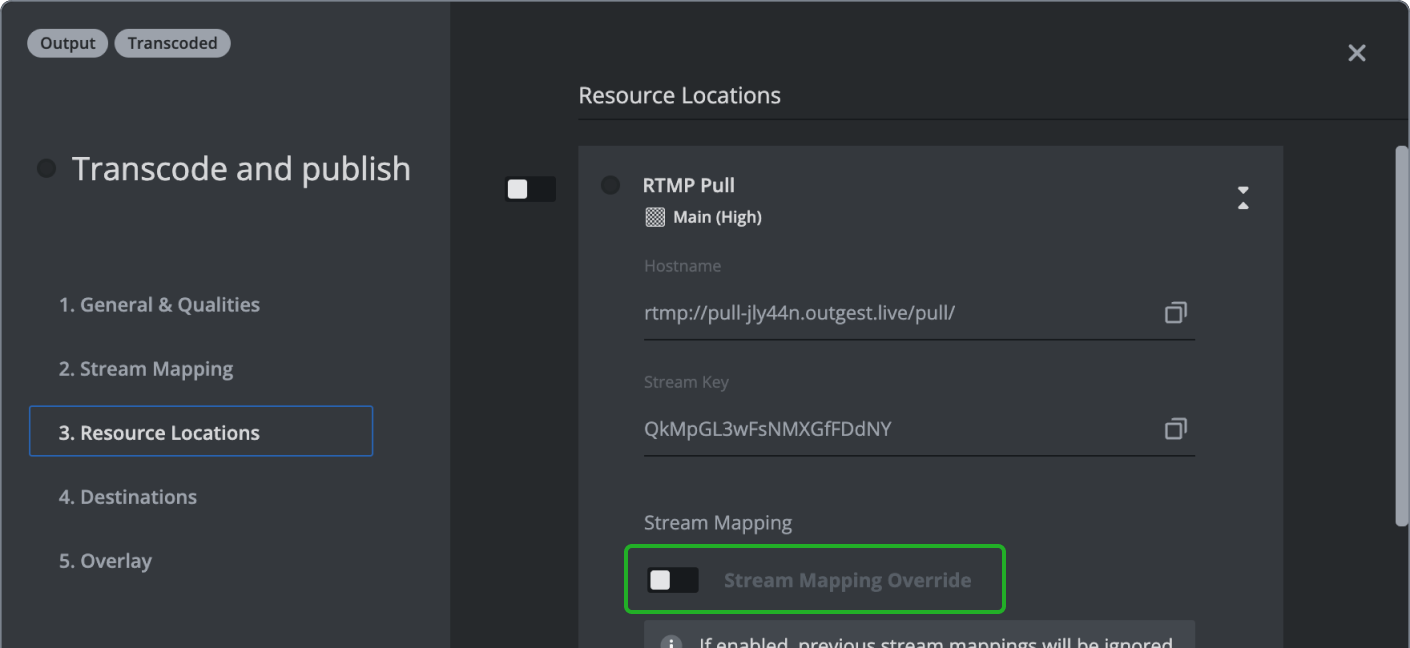Screen dimensions: 1410x648
Task: Click into the Stream Key field
Action: [x=895, y=429]
